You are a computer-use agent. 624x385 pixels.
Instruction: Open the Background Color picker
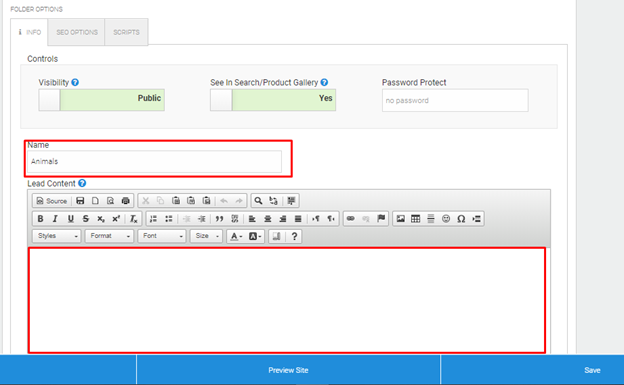click(255, 236)
